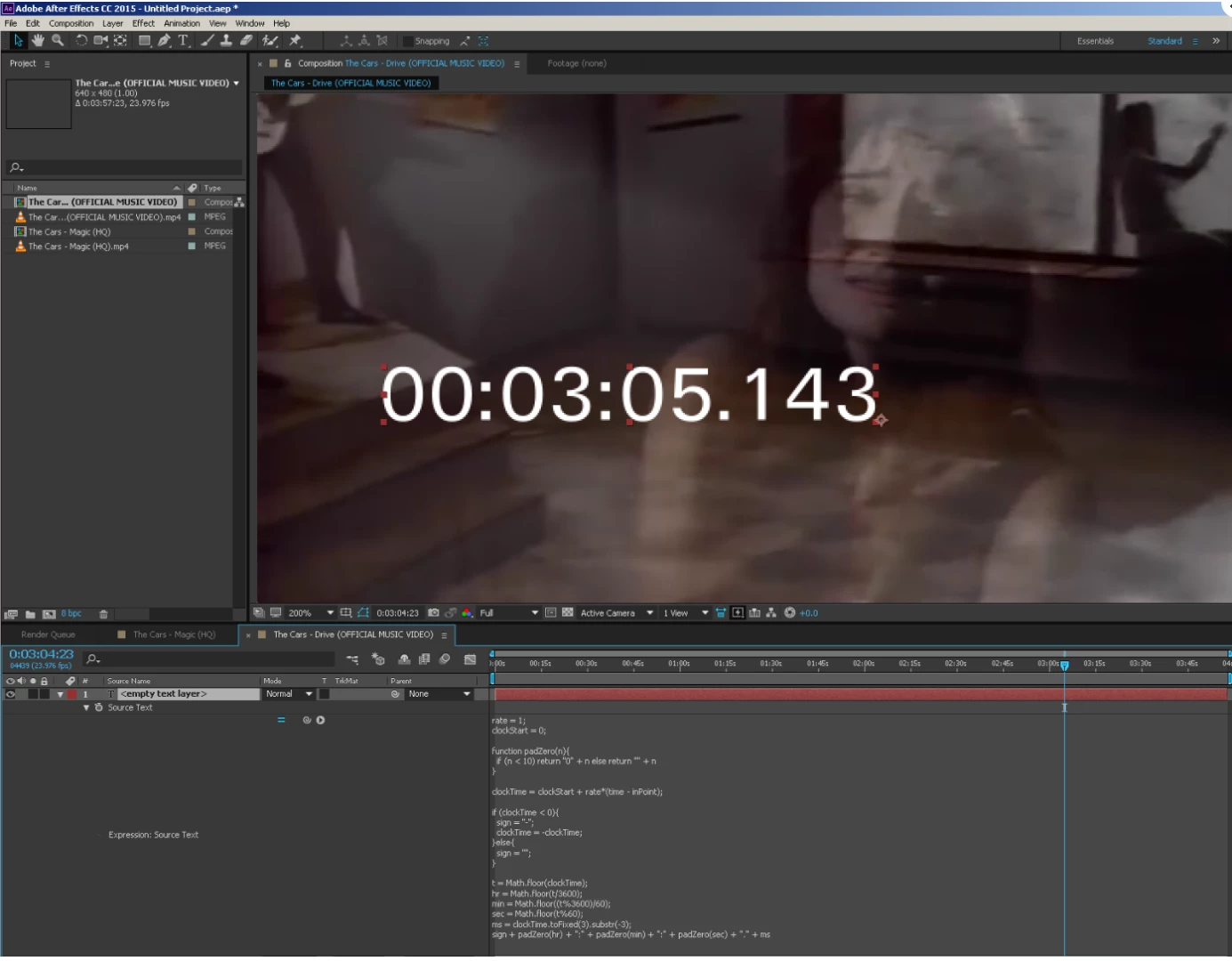Click the Draft 3D icon in timeline

click(378, 659)
